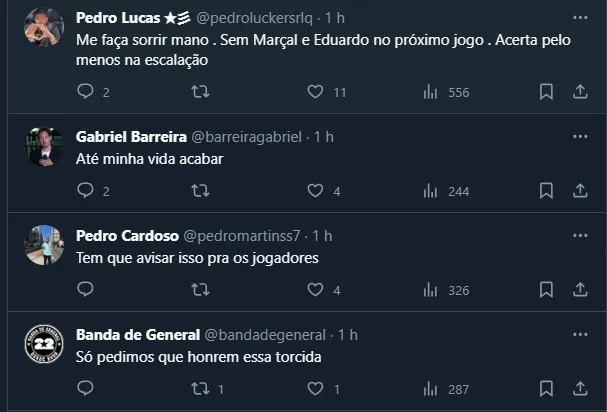Open more options on Pedro Lucas's tweet
Screen dimensions: 607x412
580,18
